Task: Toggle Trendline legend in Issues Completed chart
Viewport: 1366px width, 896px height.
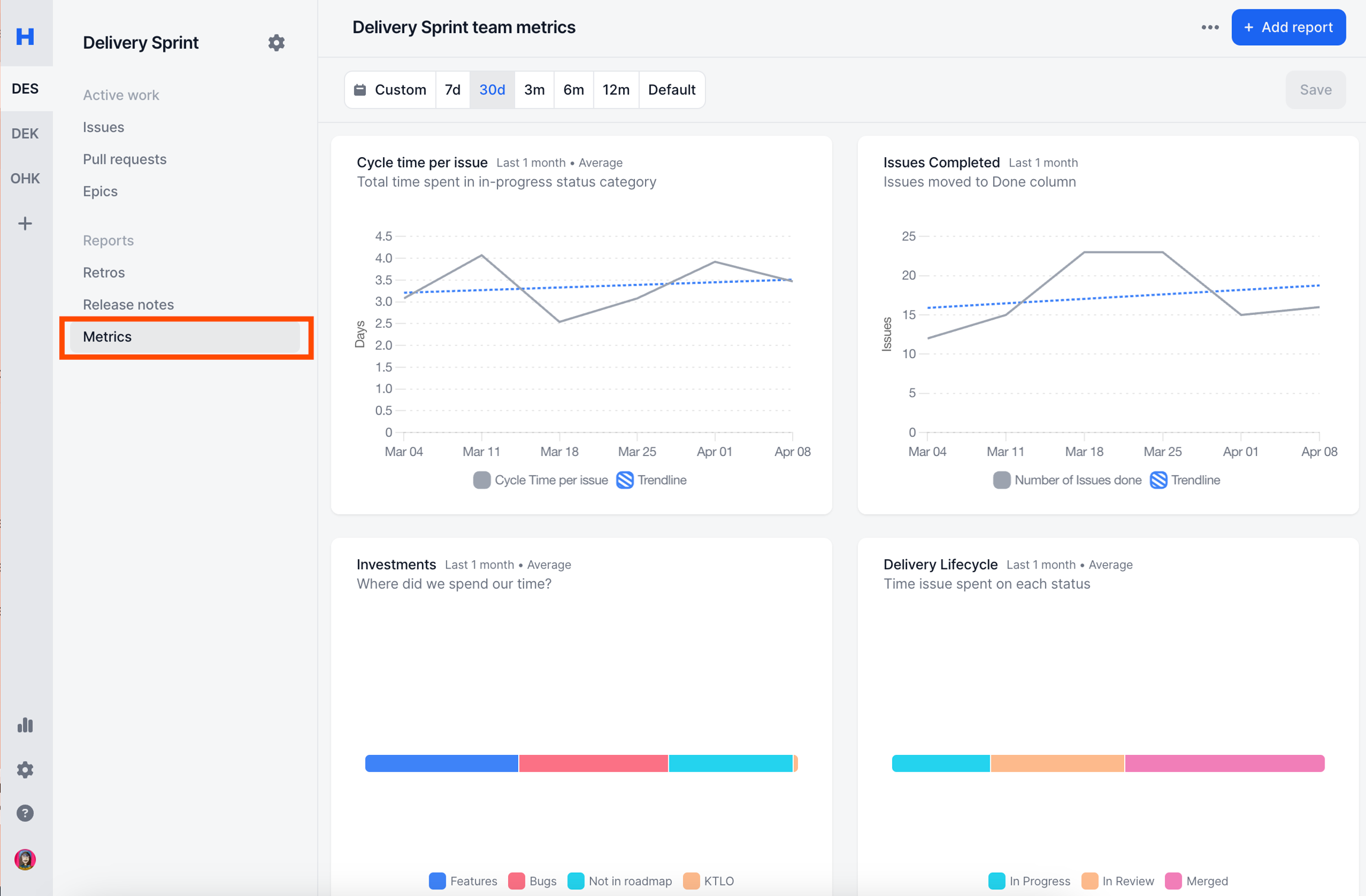Action: point(1185,480)
